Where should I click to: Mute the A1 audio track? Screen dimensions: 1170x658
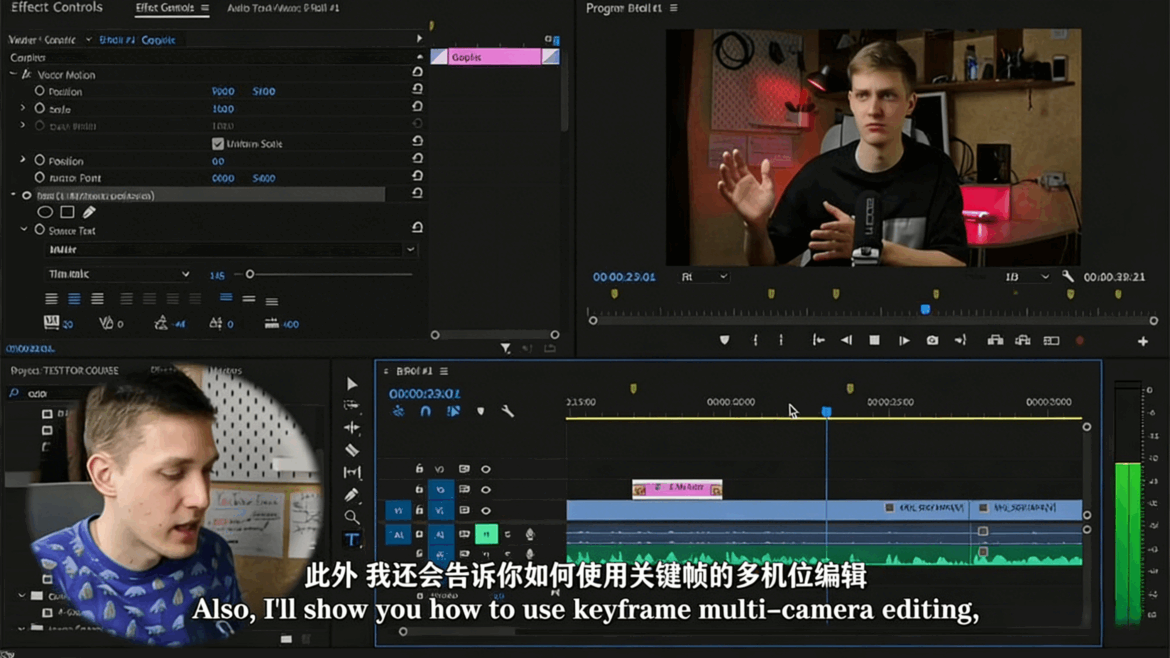(486, 535)
